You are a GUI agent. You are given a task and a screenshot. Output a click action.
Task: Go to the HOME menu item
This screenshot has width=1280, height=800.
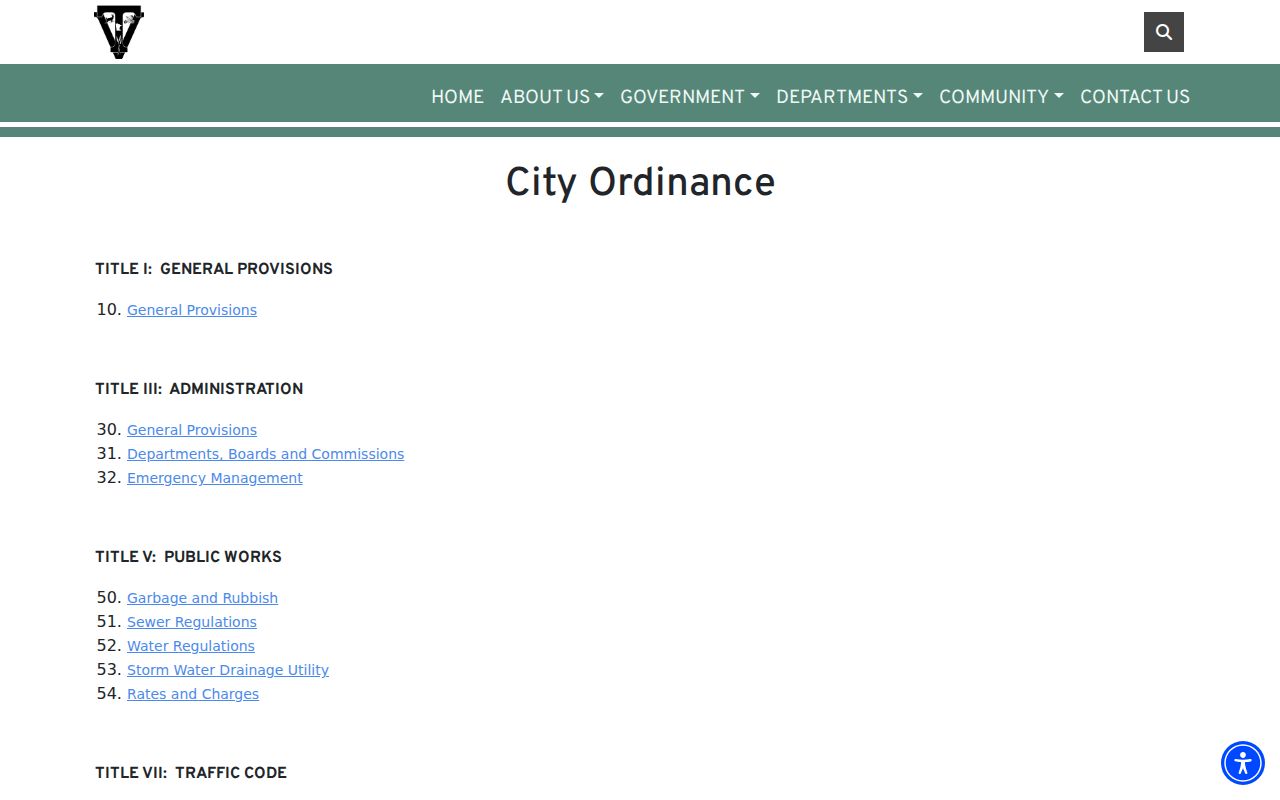[457, 97]
